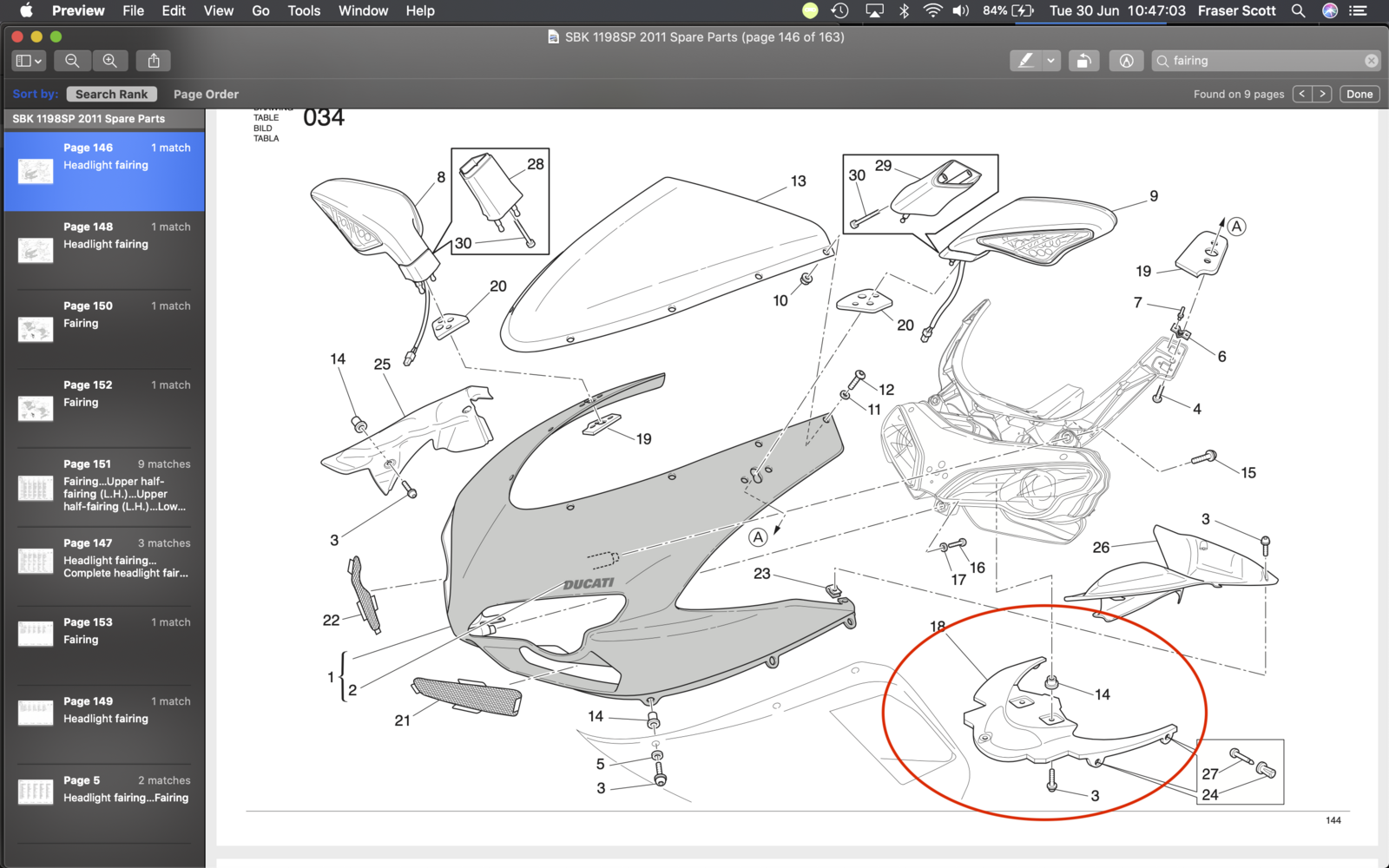The height and width of the screenshot is (868, 1389).
Task: Clear the 'fairing' search text
Action: [1371, 61]
